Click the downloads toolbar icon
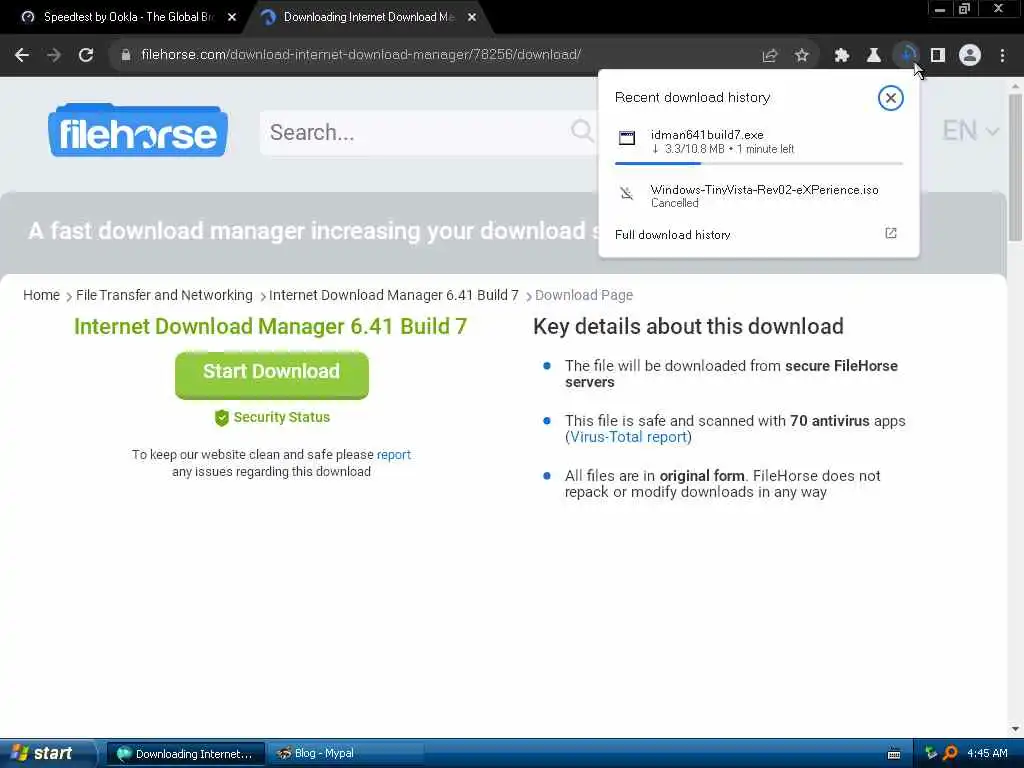Viewport: 1024px width, 768px height. pyautogui.click(x=906, y=55)
